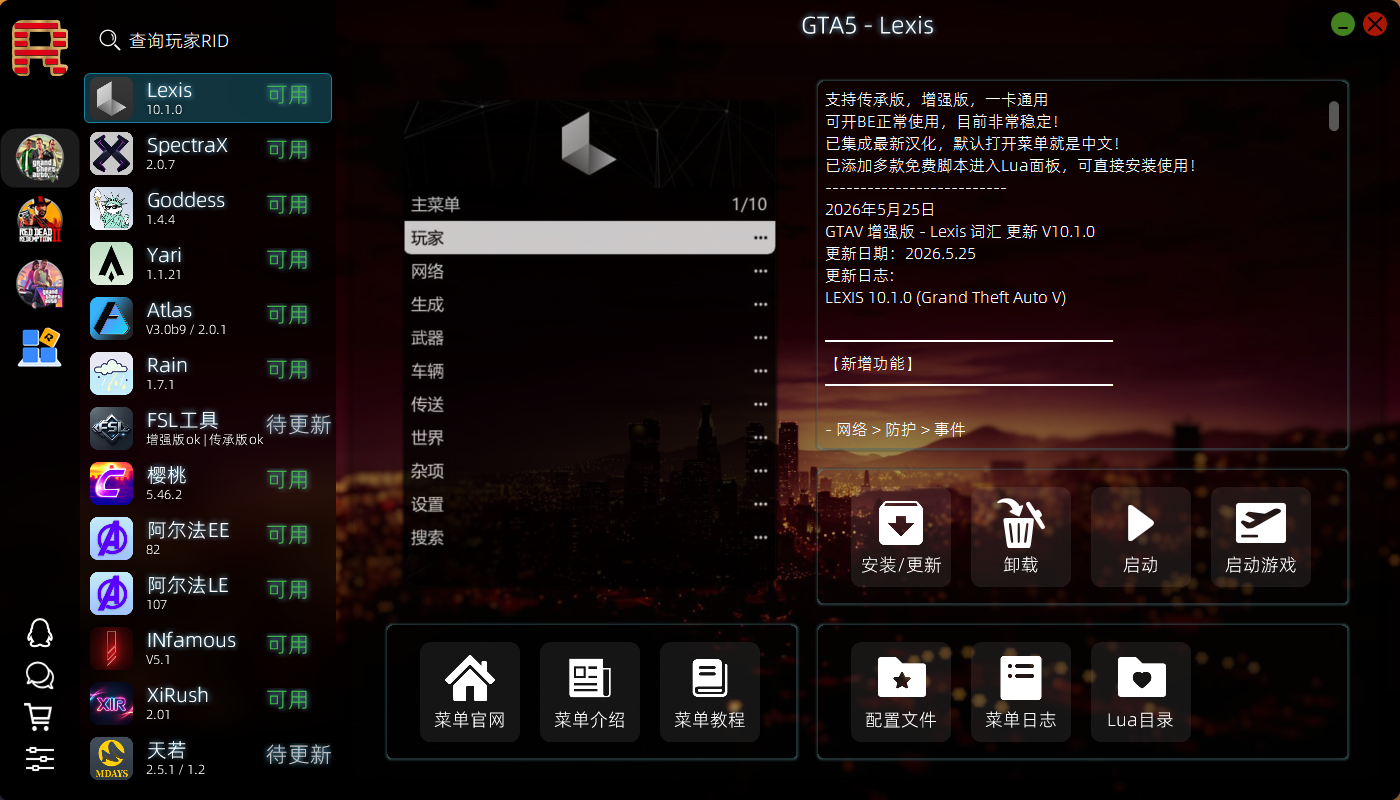Click 可用 status next to SpectraX
Screen dimensions: 1400x800
tap(288, 150)
